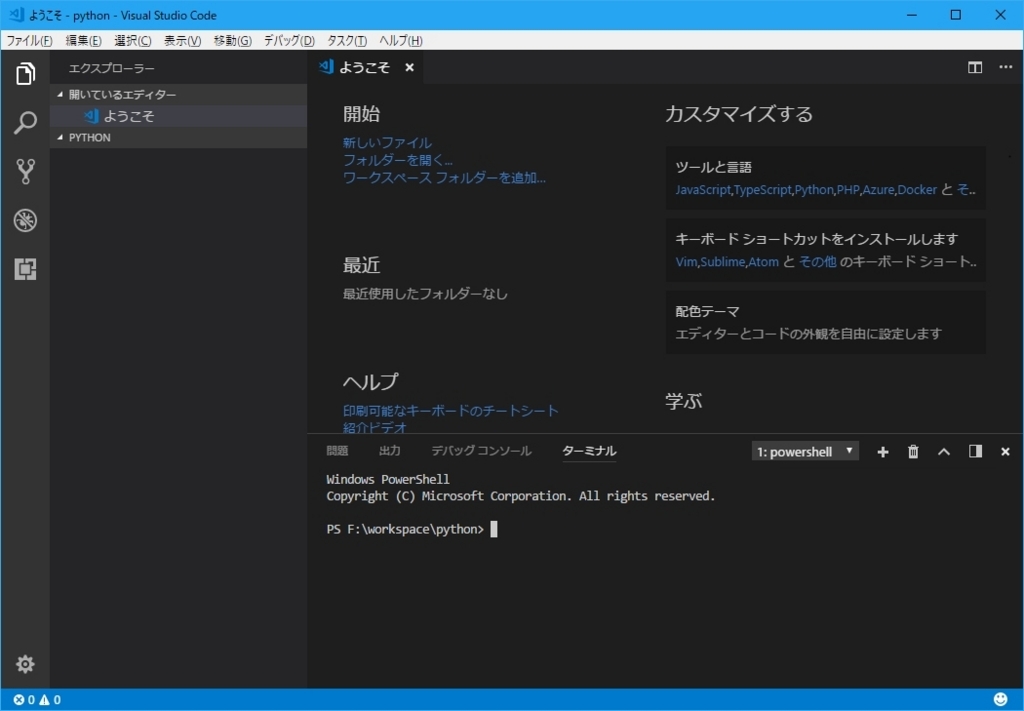
Task: Switch to the 出力 panel tab
Action: coord(390,451)
